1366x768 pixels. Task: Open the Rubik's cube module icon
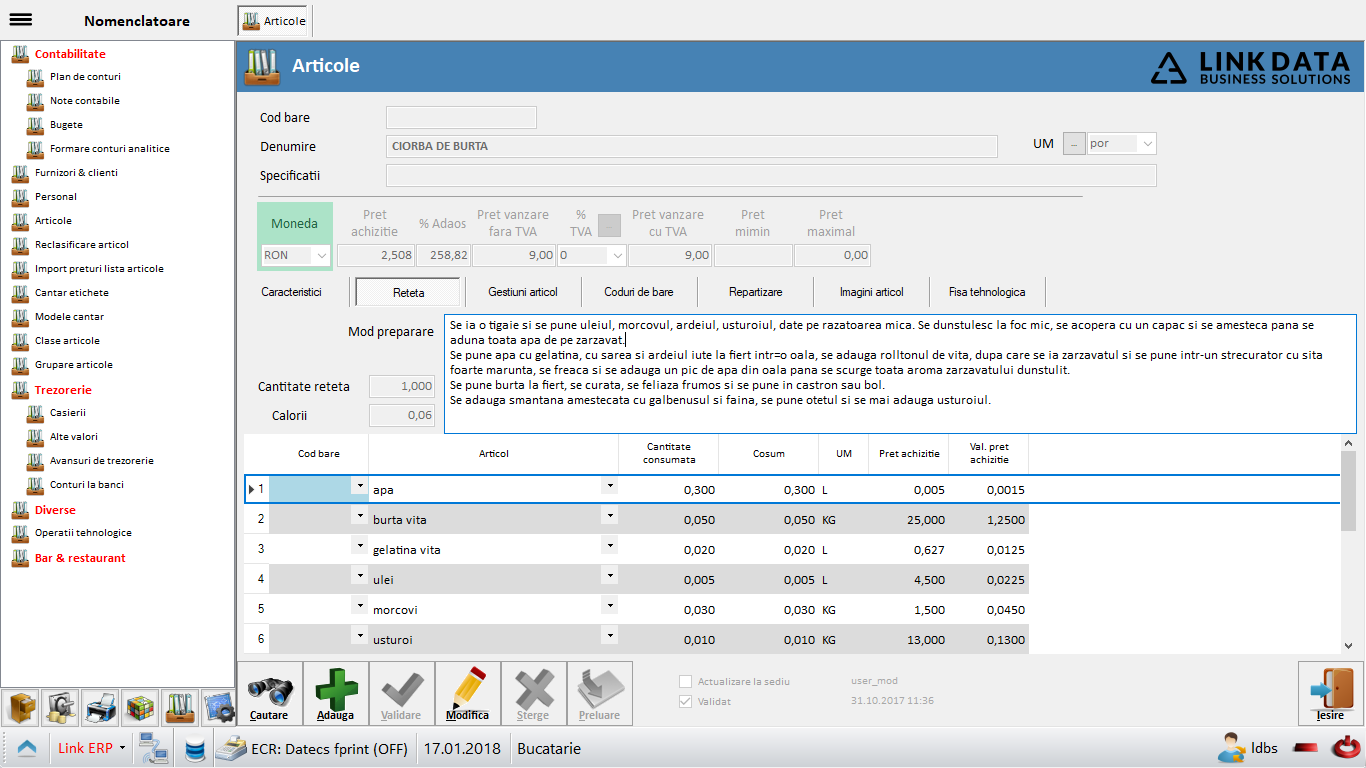point(139,707)
